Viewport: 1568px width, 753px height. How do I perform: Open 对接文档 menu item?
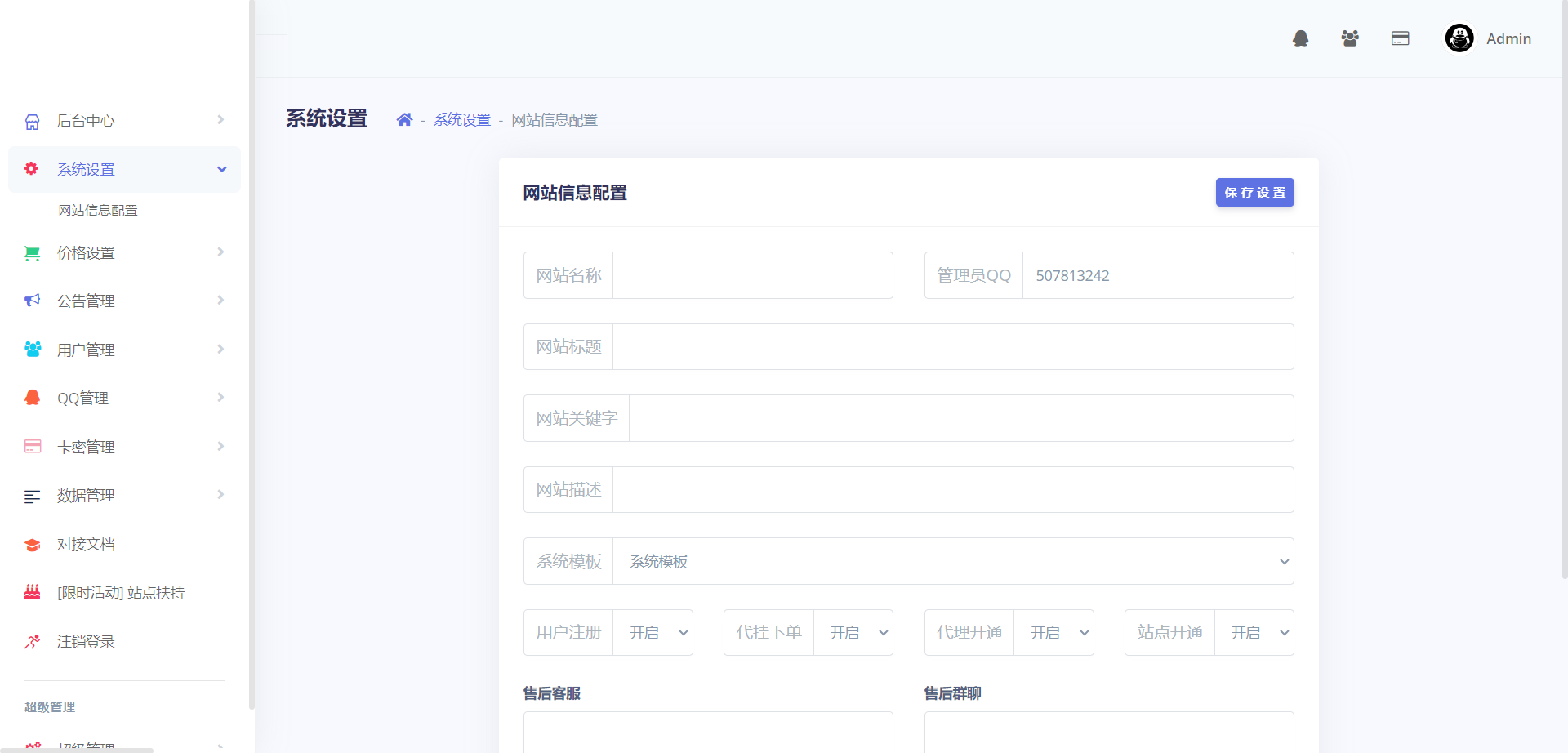pyautogui.click(x=124, y=545)
